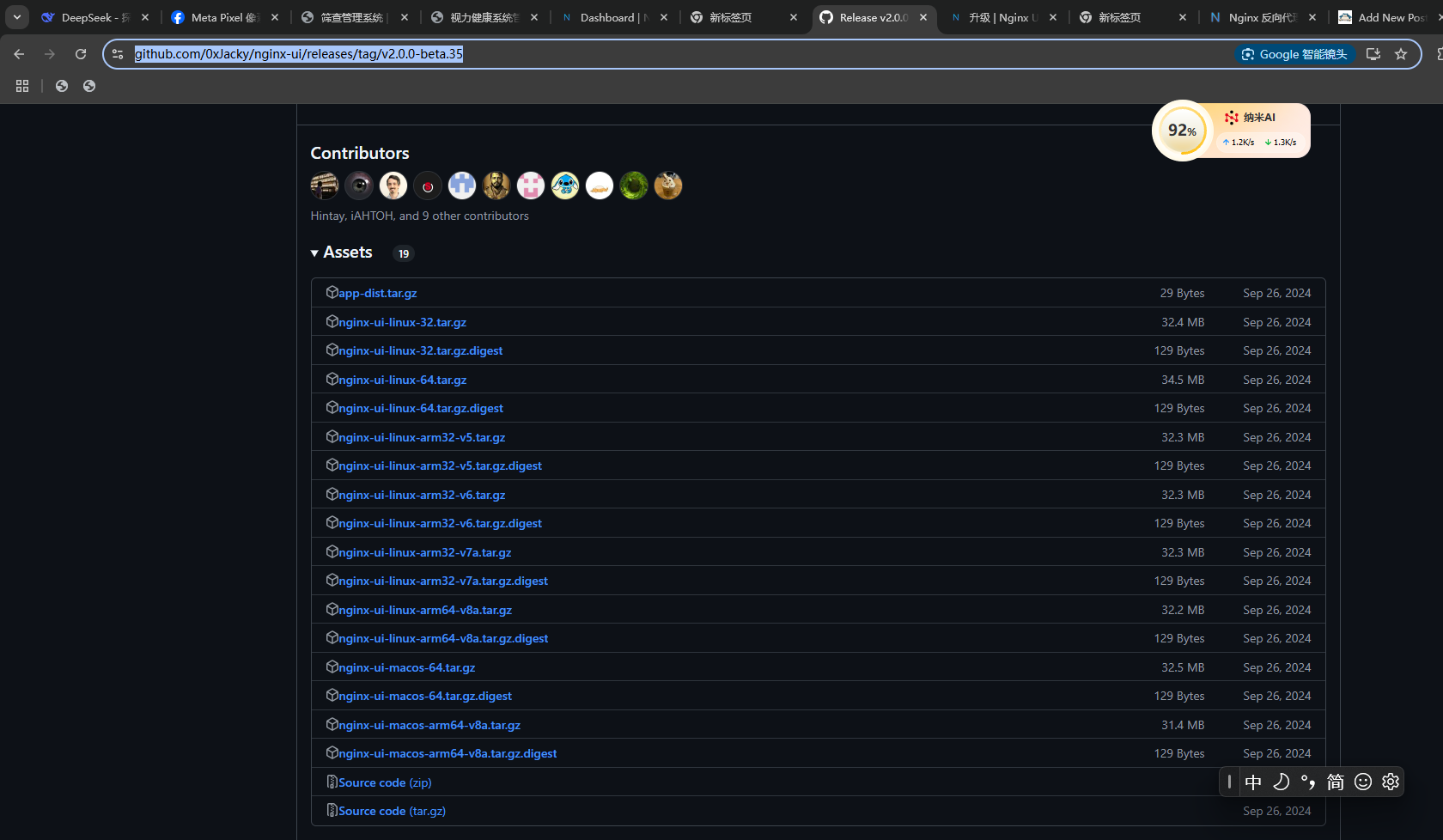Reload the current page

81,54
